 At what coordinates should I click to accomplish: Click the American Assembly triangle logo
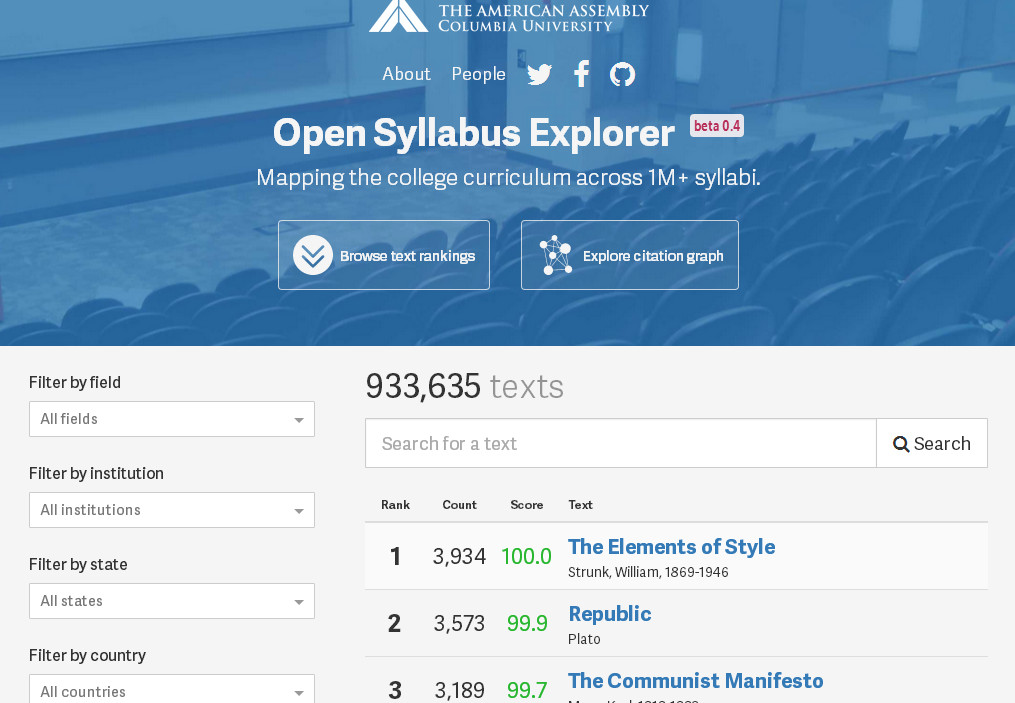(398, 16)
